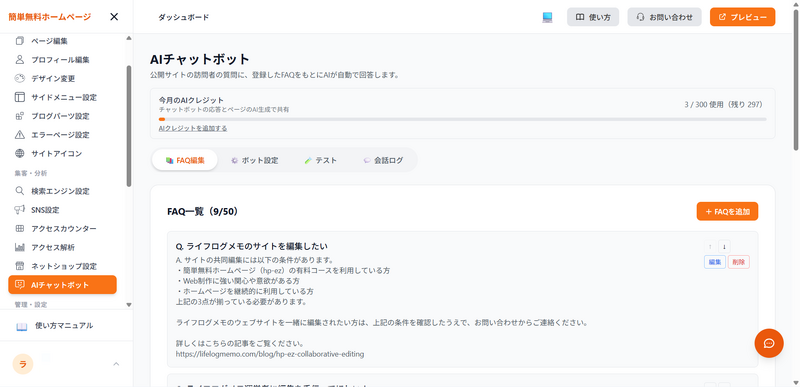Open the テスト tab

[x=320, y=160]
